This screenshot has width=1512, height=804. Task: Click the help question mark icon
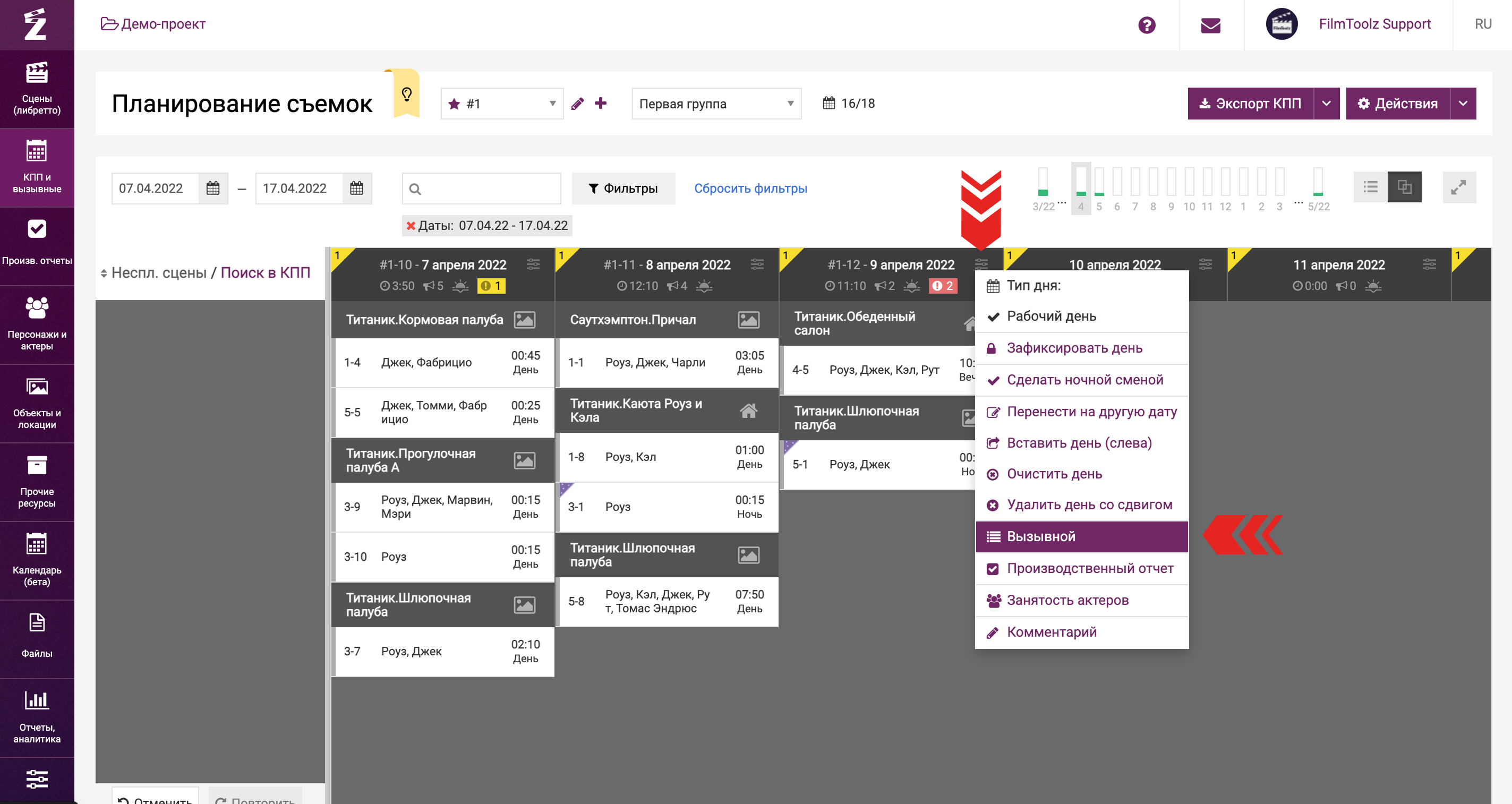click(x=1146, y=24)
